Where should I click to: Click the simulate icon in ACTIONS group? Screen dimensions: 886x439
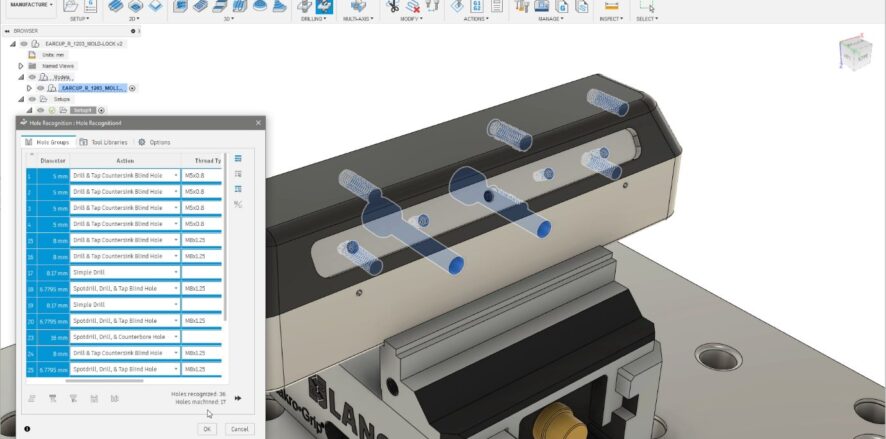(457, 6)
